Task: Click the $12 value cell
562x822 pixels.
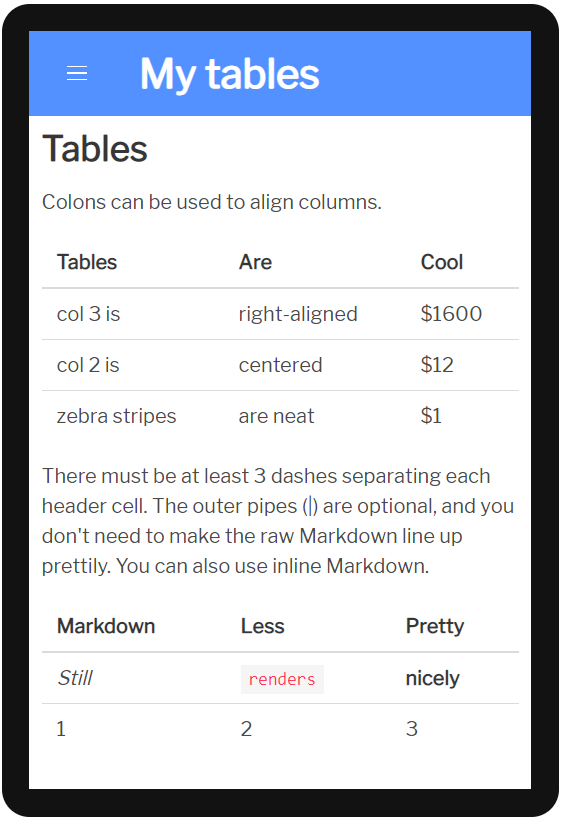Action: pyautogui.click(x=437, y=364)
